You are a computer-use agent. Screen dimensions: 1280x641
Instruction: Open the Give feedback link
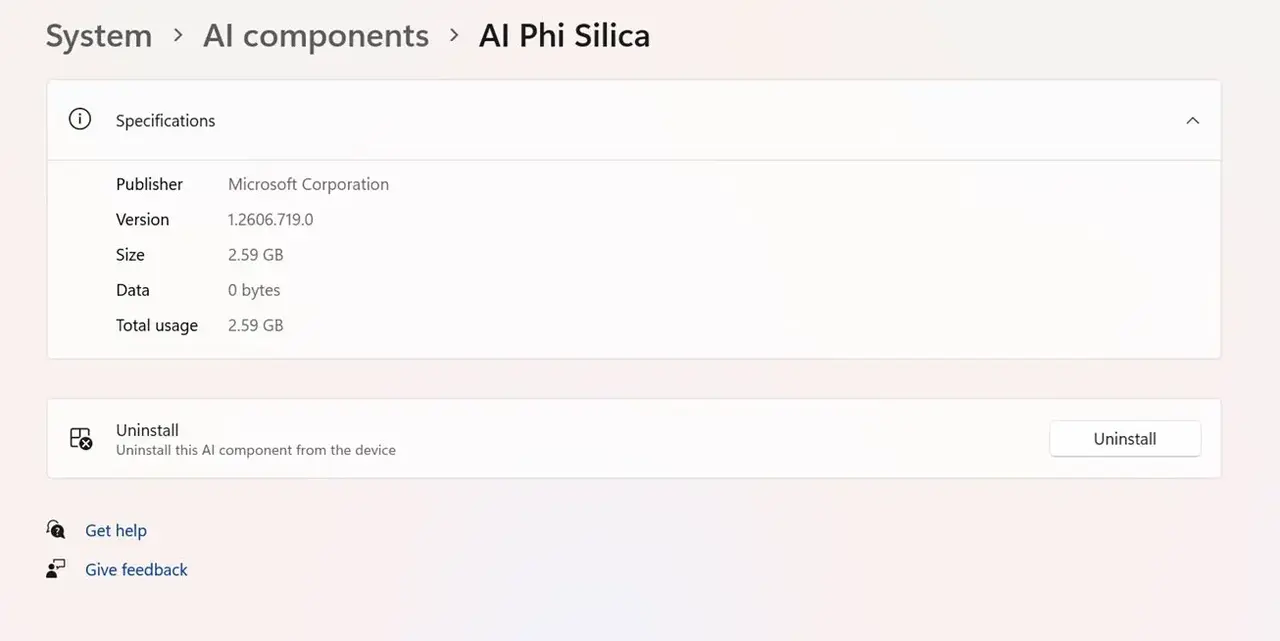pyautogui.click(x=136, y=569)
